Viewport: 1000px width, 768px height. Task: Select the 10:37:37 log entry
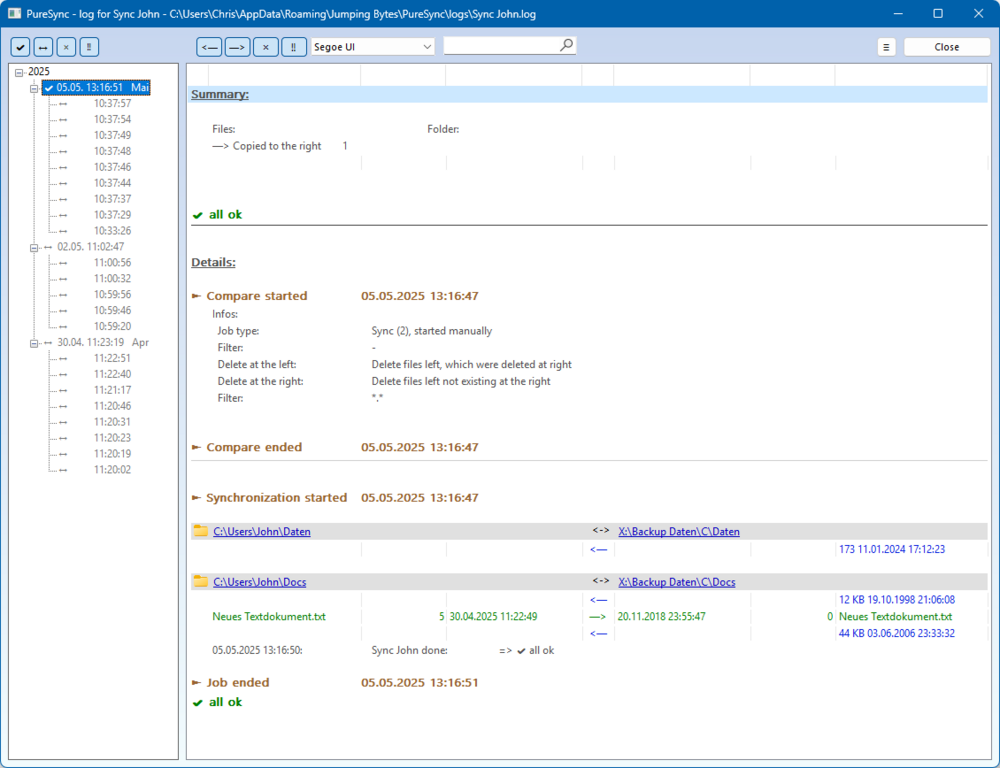click(x=112, y=199)
